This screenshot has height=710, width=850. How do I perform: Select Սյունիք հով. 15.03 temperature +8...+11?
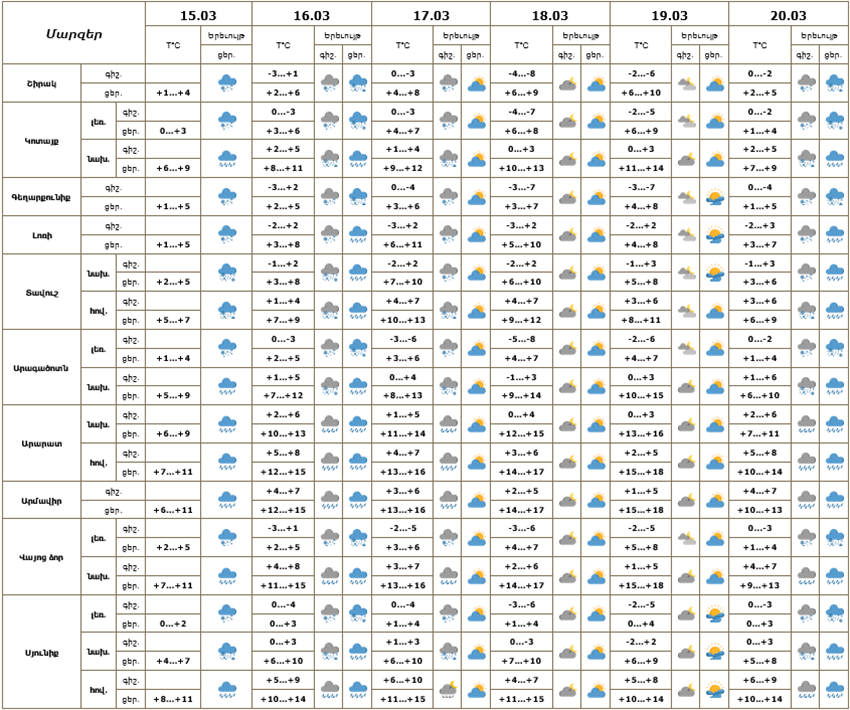174,698
